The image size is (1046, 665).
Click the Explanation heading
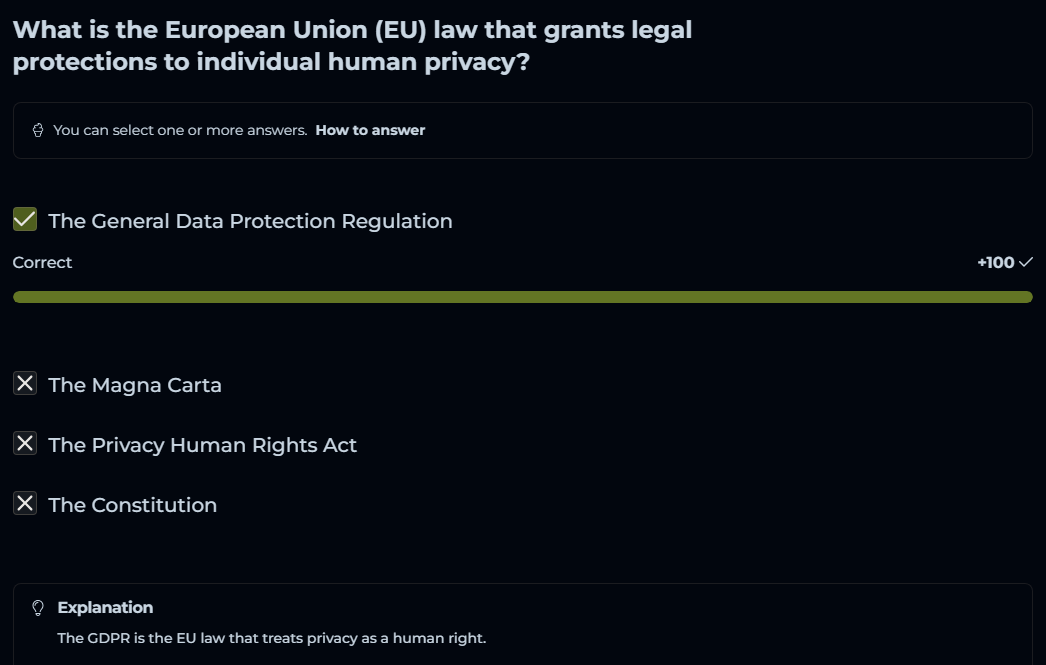(x=105, y=607)
